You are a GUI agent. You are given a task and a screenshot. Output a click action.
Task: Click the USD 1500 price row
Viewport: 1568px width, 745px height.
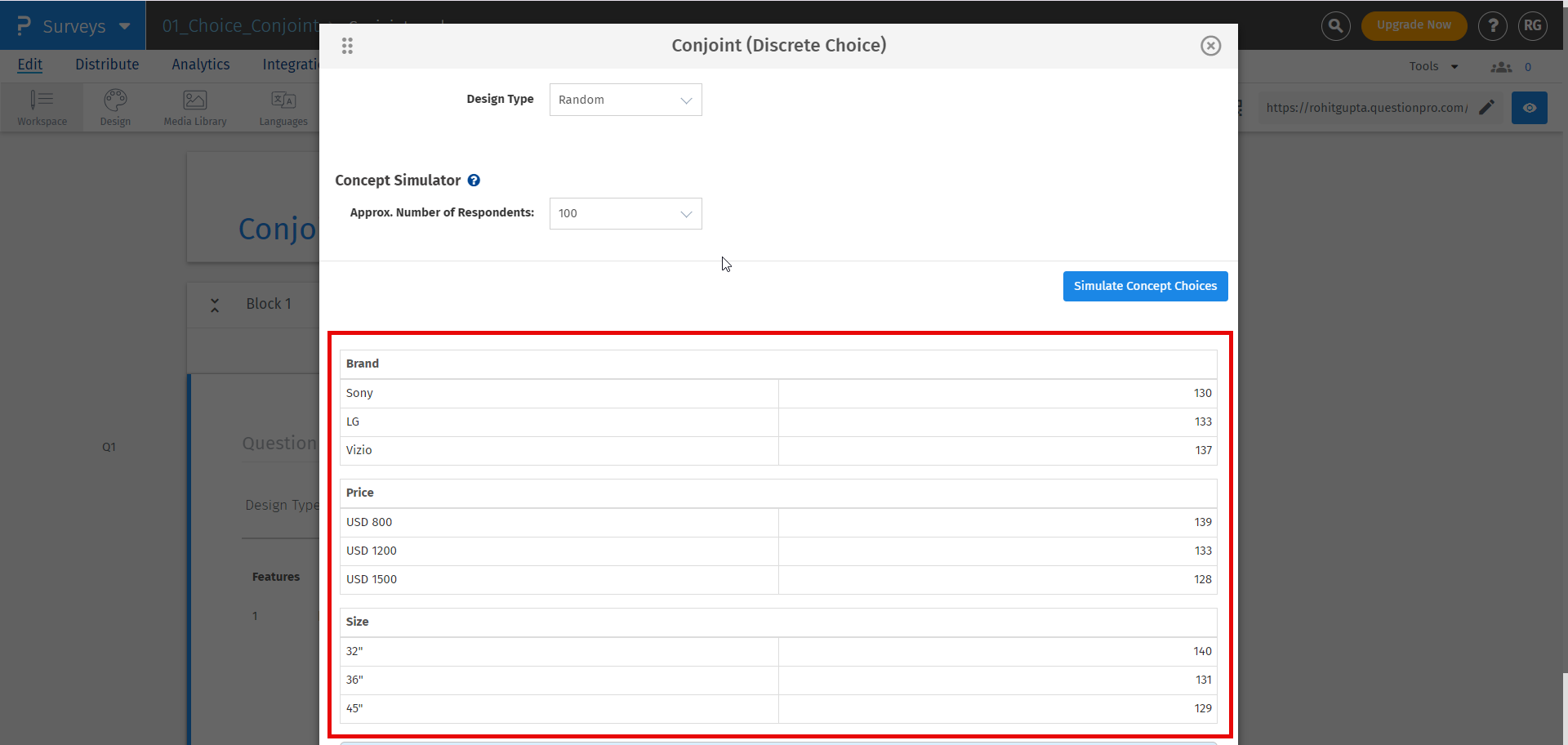[778, 580]
